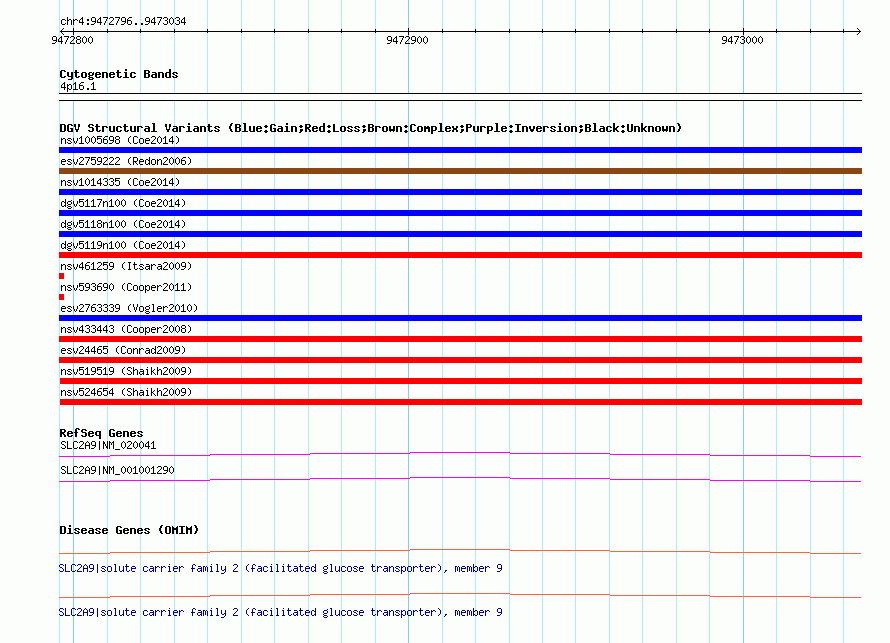Open variant nsv461259 (Itsara2009) label
This screenshot has width=890, height=643.
point(126,266)
